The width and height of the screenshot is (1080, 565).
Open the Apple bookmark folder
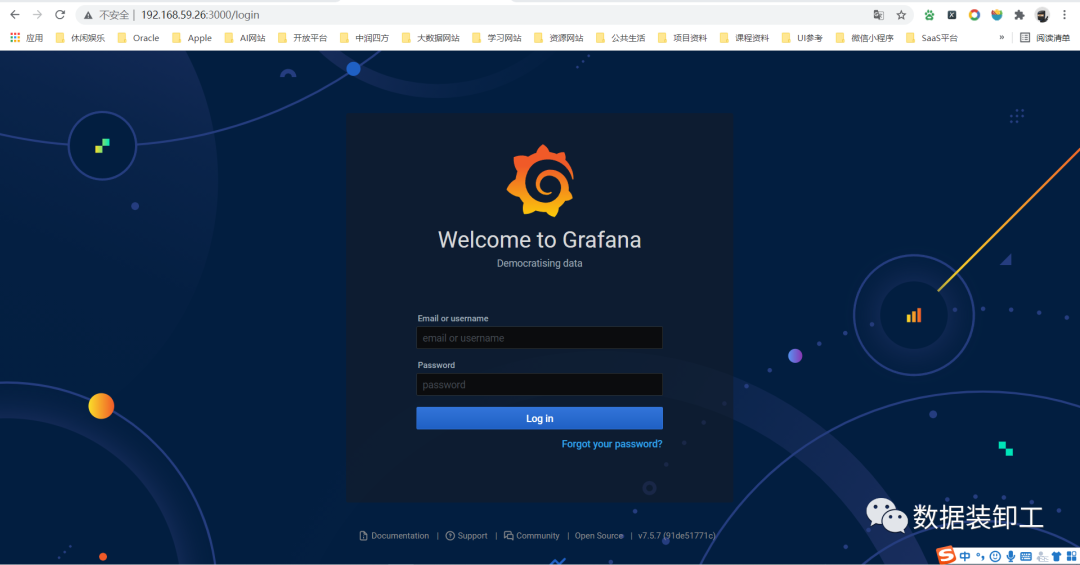click(x=191, y=38)
